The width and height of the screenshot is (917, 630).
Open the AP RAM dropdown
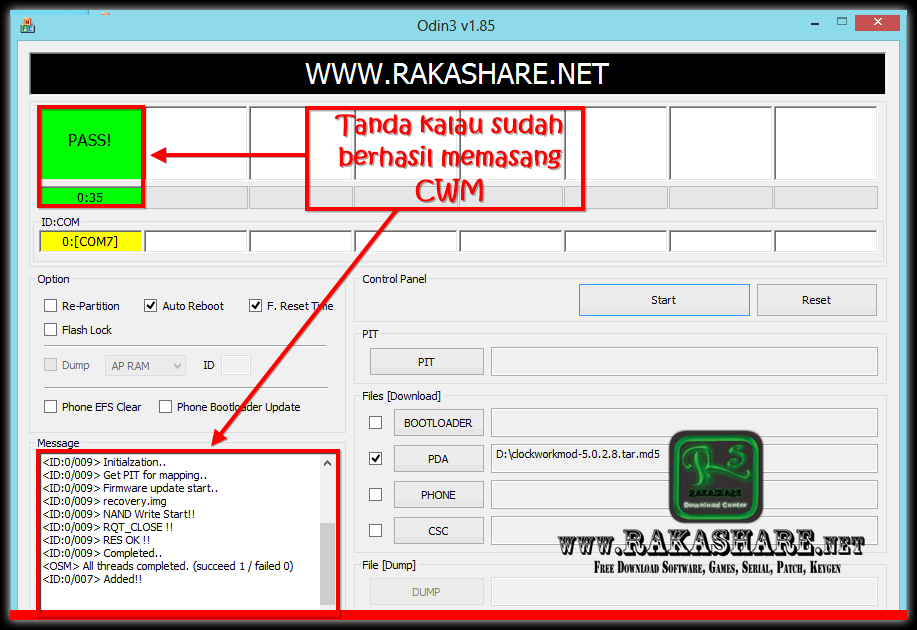pos(146,366)
